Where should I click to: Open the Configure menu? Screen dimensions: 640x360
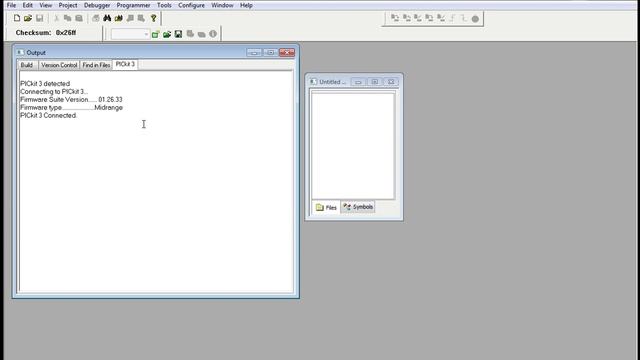[191, 5]
